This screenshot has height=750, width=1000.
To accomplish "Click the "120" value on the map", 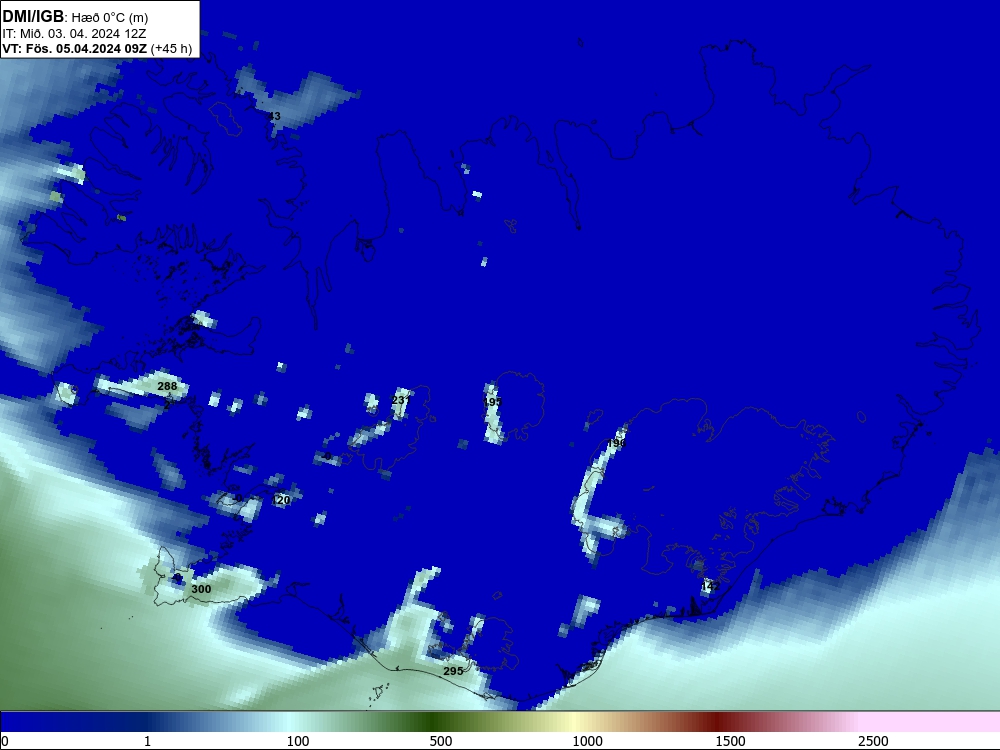I will [x=281, y=500].
